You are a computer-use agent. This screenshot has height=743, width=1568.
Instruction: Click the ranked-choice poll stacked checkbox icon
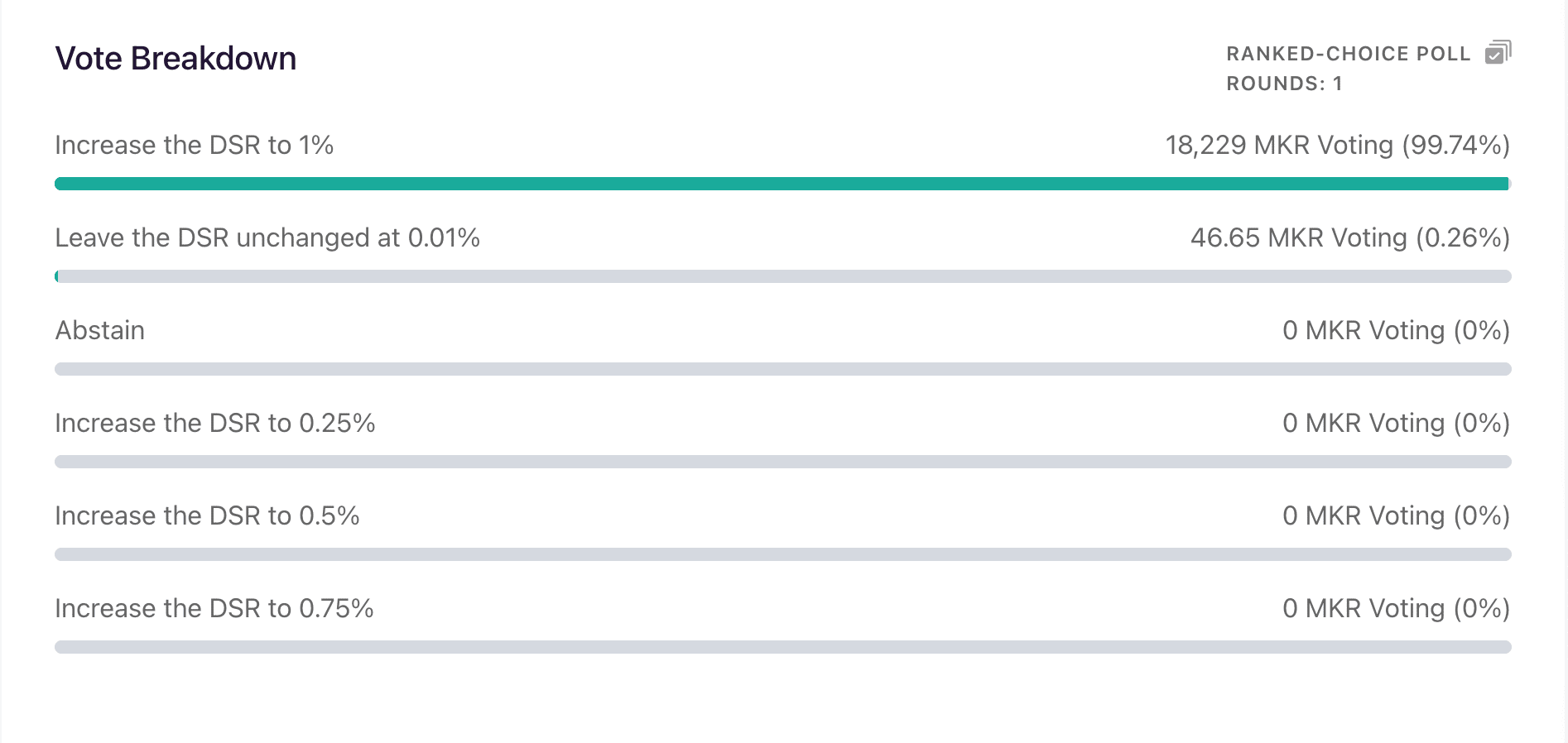click(x=1498, y=52)
